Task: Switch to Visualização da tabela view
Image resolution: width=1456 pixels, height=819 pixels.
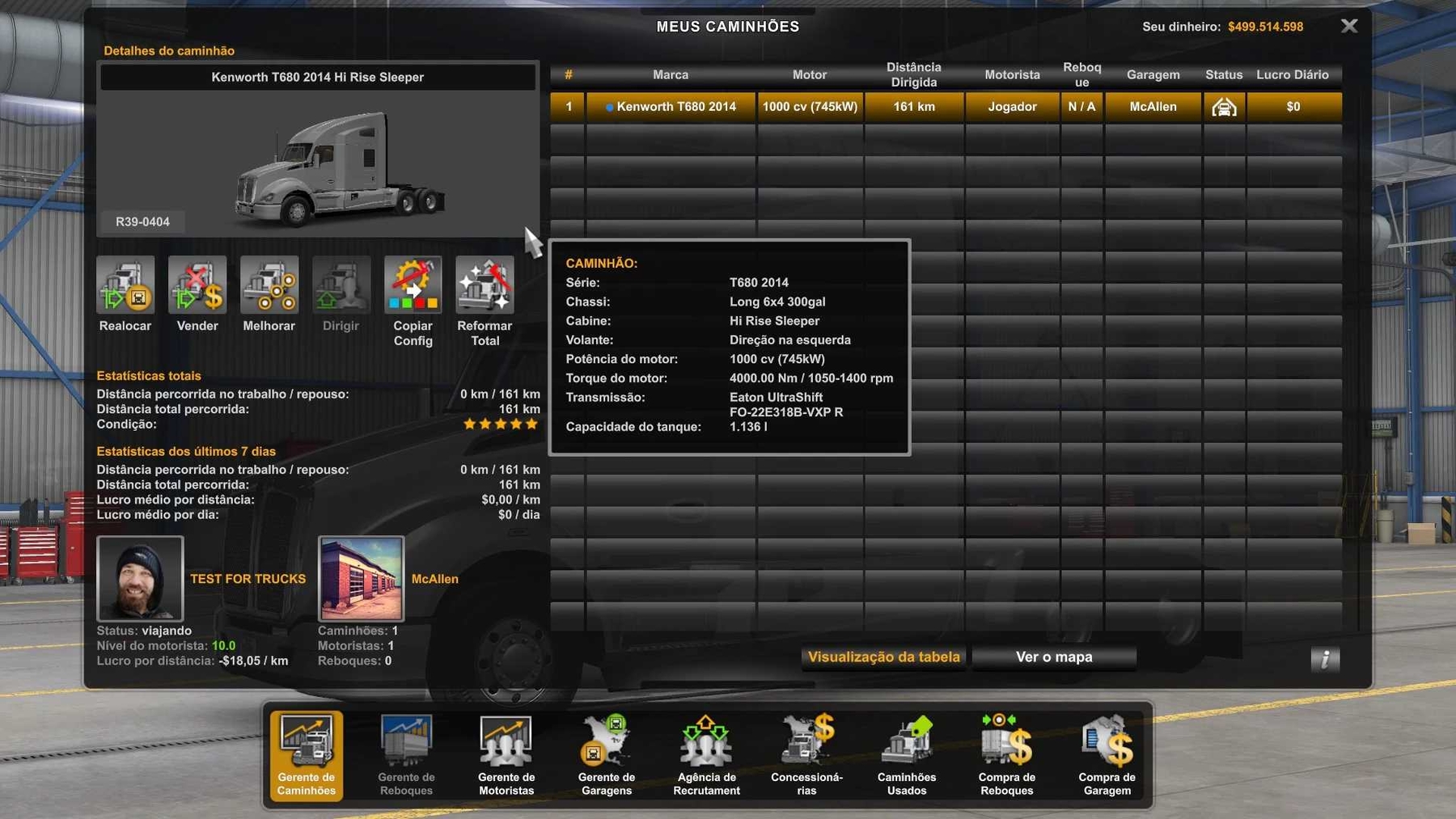Action: coord(884,657)
